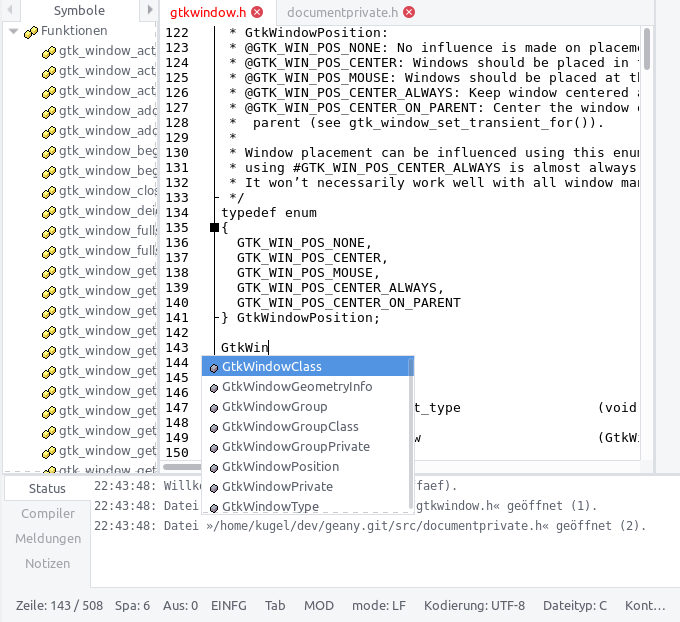
Task: Click the 'typedef enum' line
Action: pos(269,213)
